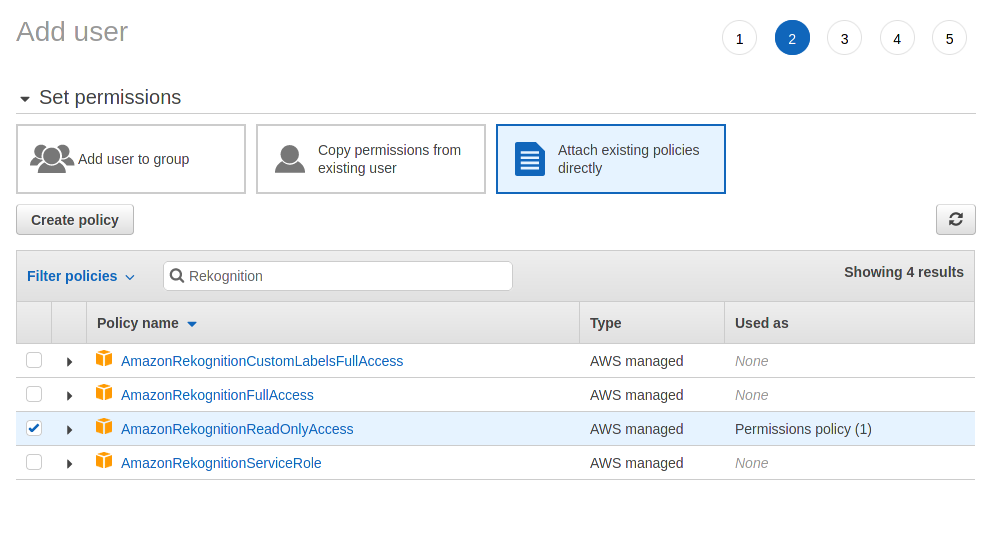Open the Filter policies dropdown
This screenshot has height=536, width=1005.
click(x=81, y=276)
